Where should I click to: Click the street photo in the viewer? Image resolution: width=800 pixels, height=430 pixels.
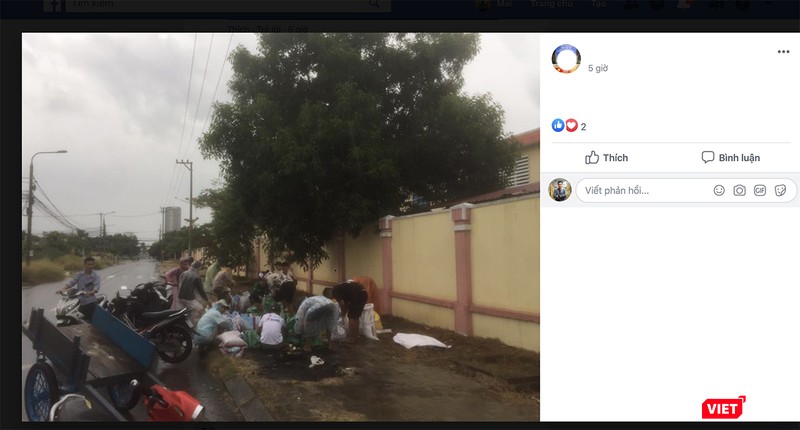pos(281,227)
